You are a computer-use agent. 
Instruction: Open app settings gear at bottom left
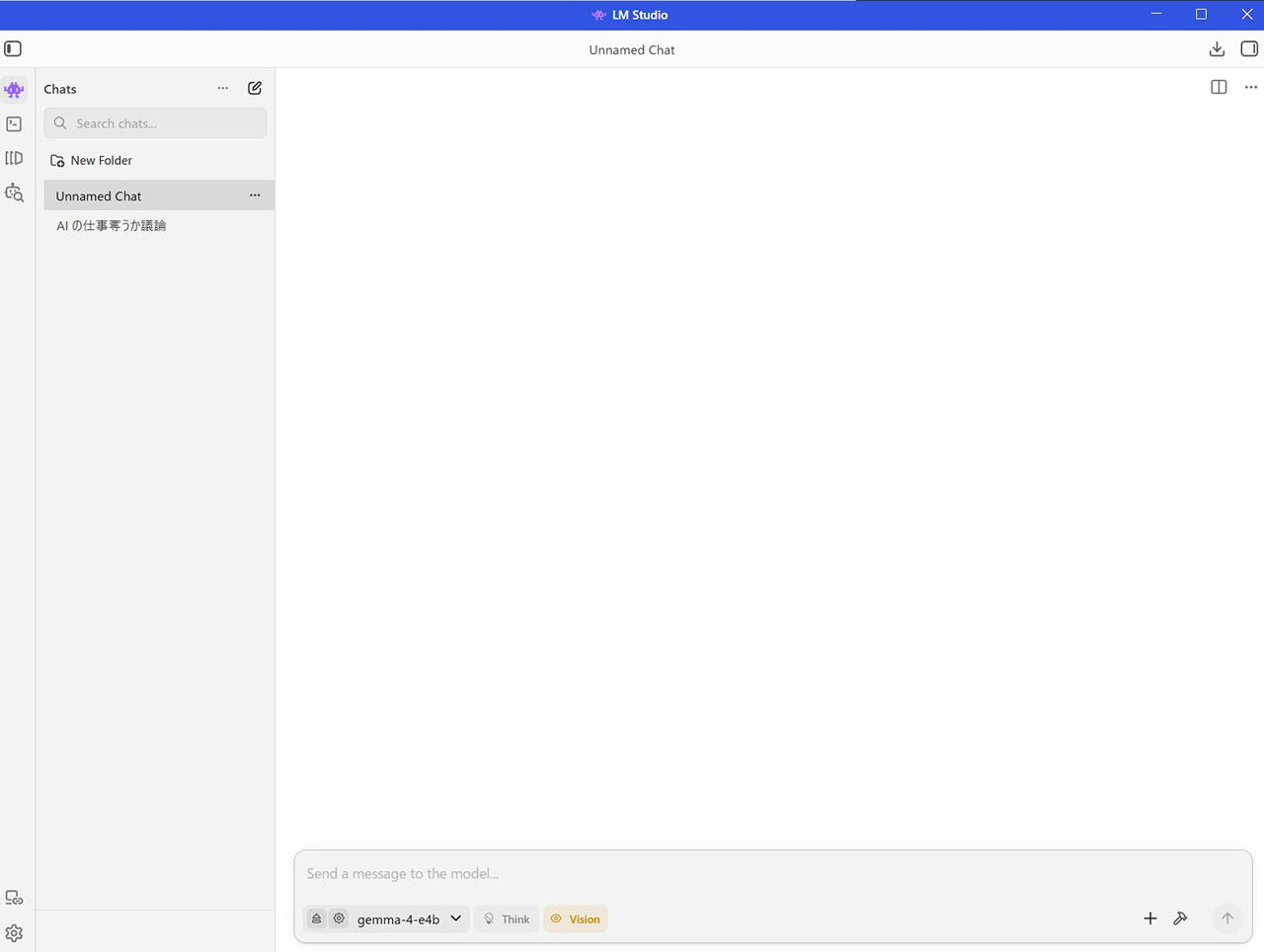coord(14,933)
